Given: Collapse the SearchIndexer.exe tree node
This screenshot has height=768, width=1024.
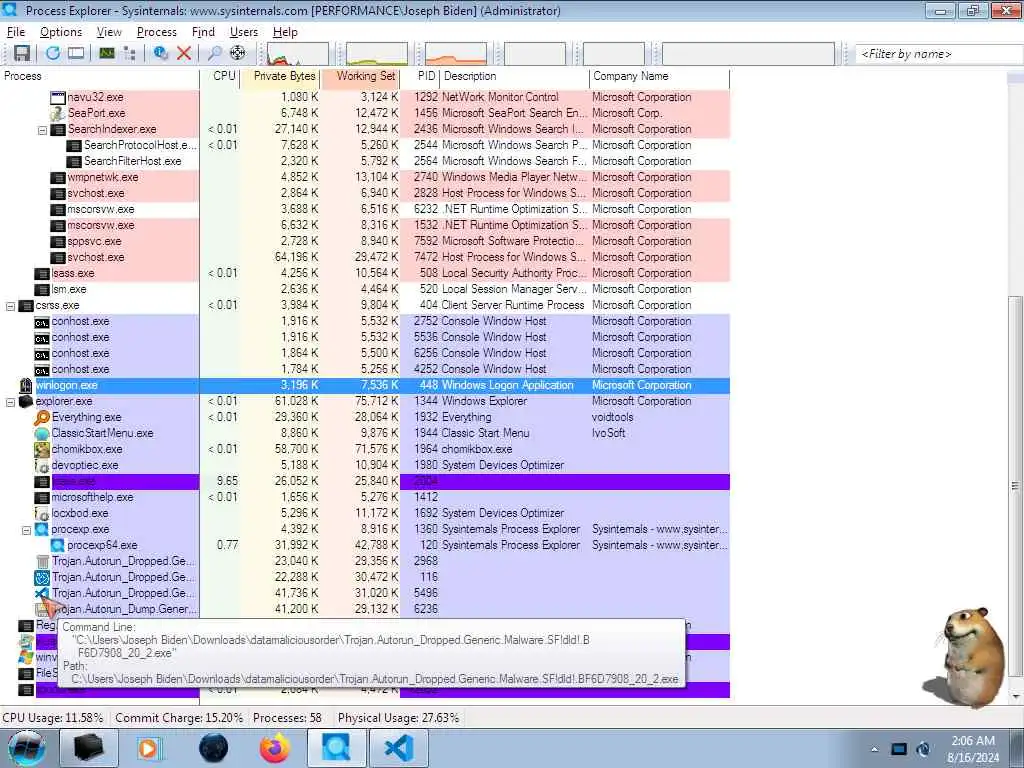Looking at the screenshot, I should (x=42, y=130).
